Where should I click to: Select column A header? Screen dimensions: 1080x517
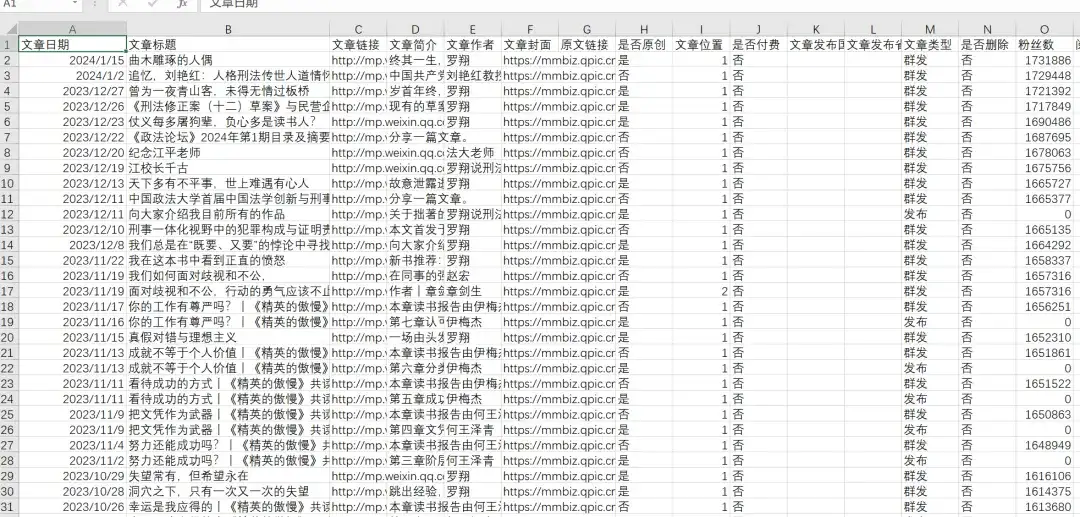tap(72, 30)
